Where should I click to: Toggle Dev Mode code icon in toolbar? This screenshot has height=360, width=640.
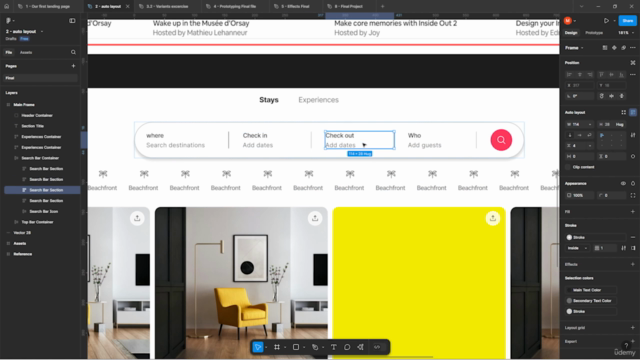point(377,347)
